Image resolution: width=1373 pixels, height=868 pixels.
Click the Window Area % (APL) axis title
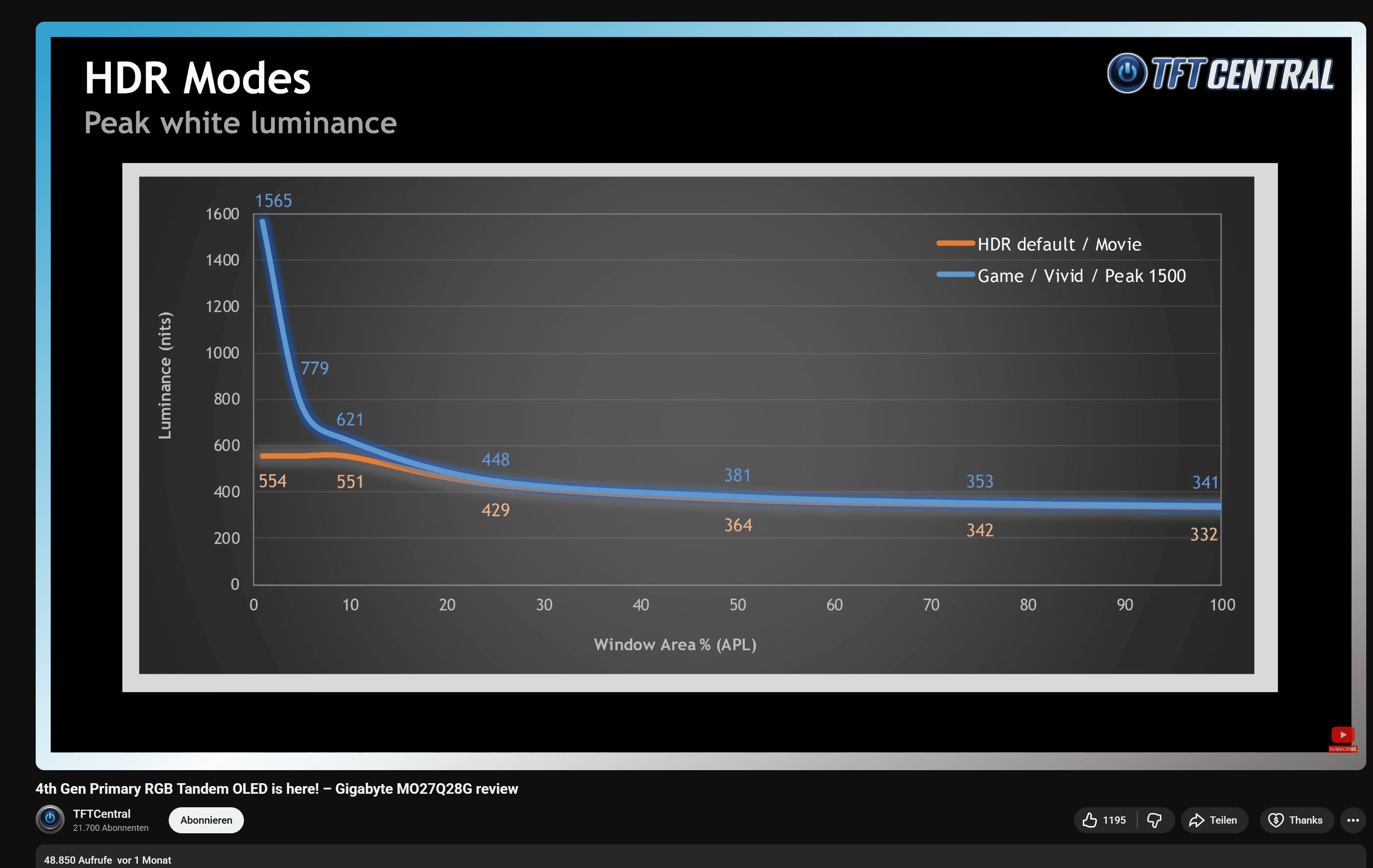click(x=674, y=644)
